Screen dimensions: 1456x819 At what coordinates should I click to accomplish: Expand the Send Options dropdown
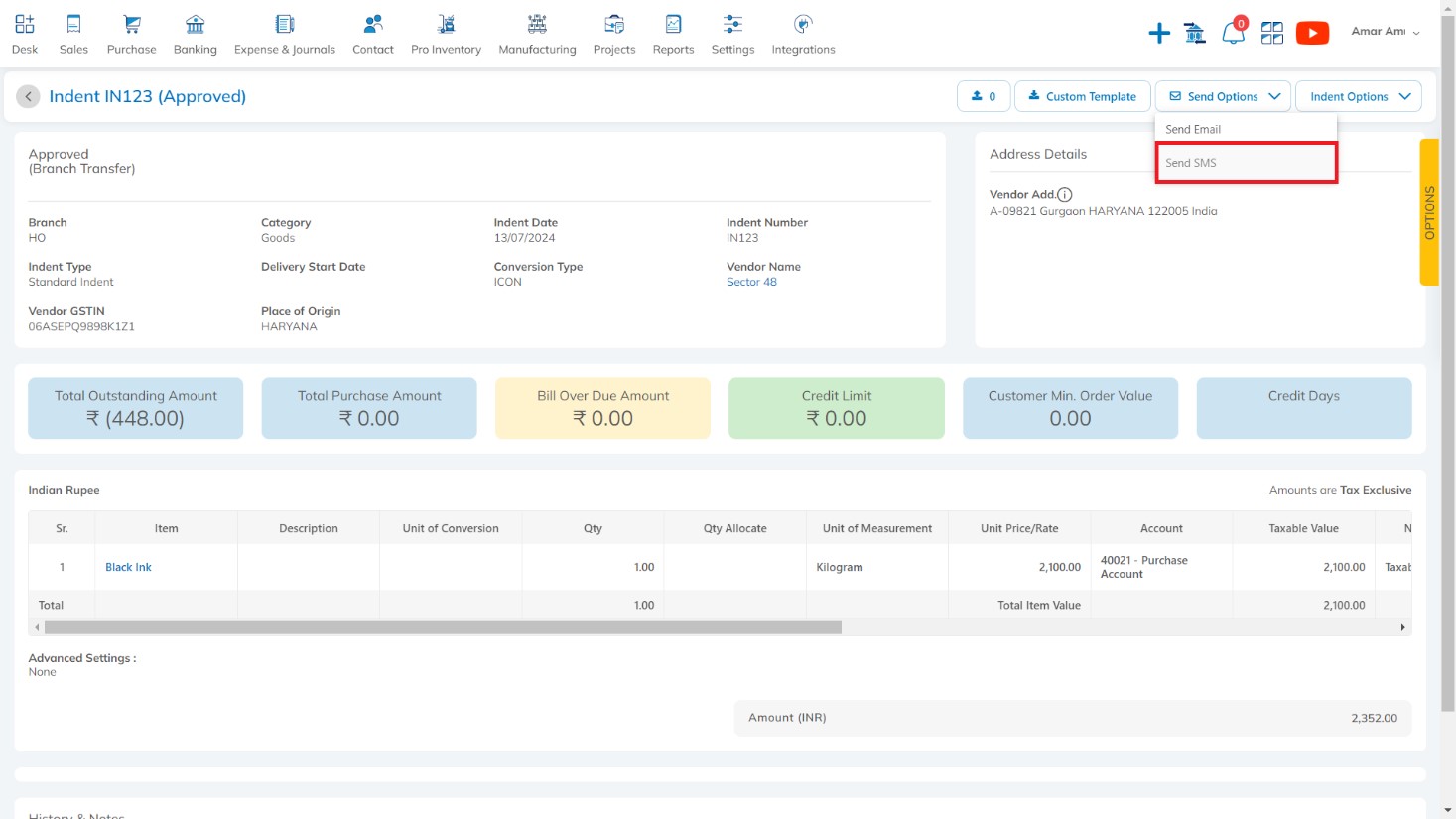[1223, 96]
